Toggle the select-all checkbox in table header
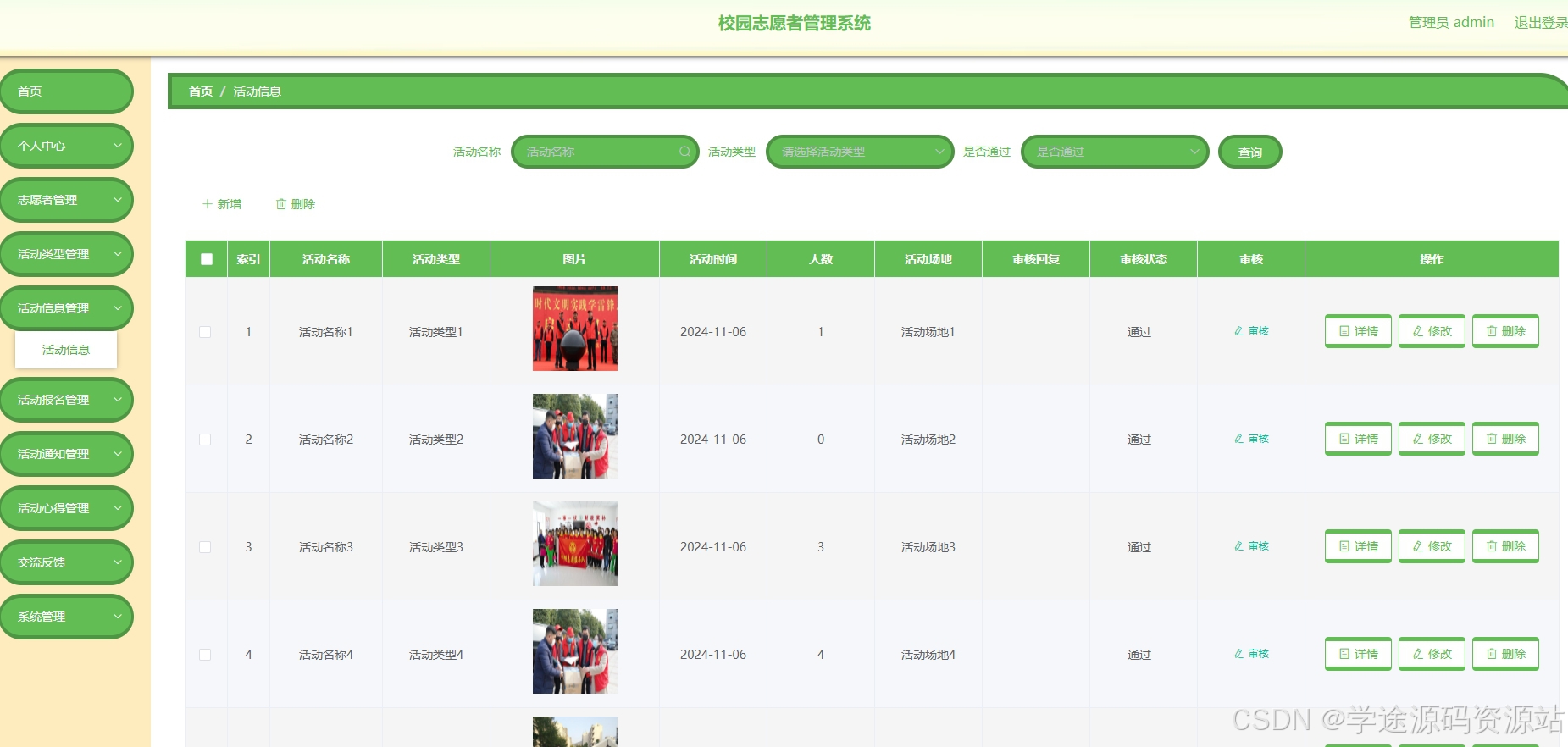Viewport: 1568px width, 747px height. pos(207,259)
